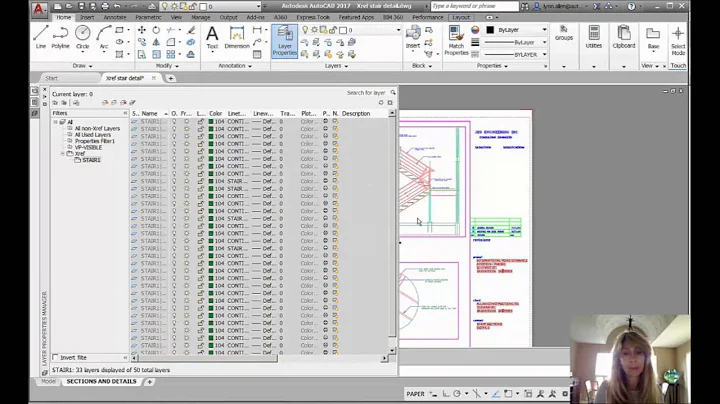
Task: Switch to the Manage ribbon tab
Action: (x=201, y=17)
